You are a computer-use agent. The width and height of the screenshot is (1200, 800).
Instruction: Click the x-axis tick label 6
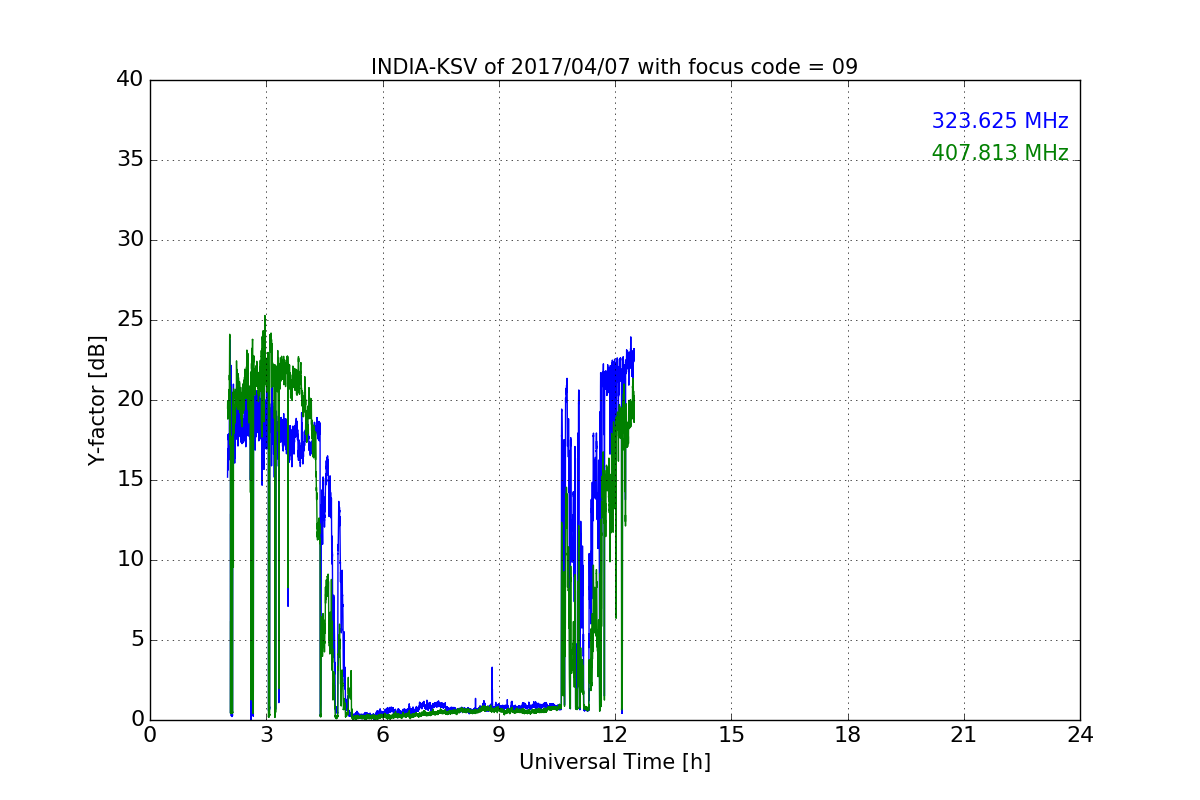(x=382, y=735)
